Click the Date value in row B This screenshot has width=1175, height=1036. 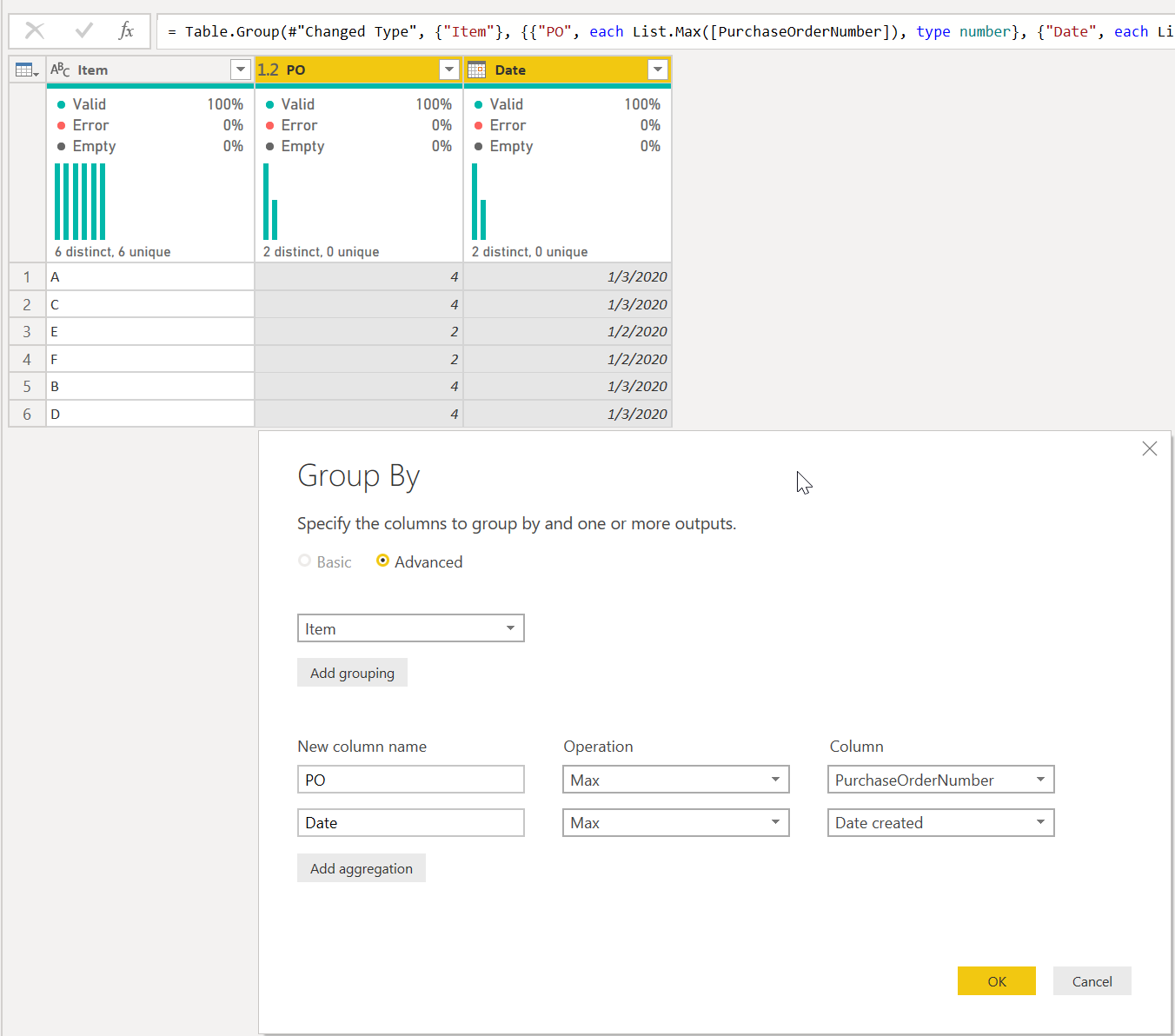coord(568,386)
